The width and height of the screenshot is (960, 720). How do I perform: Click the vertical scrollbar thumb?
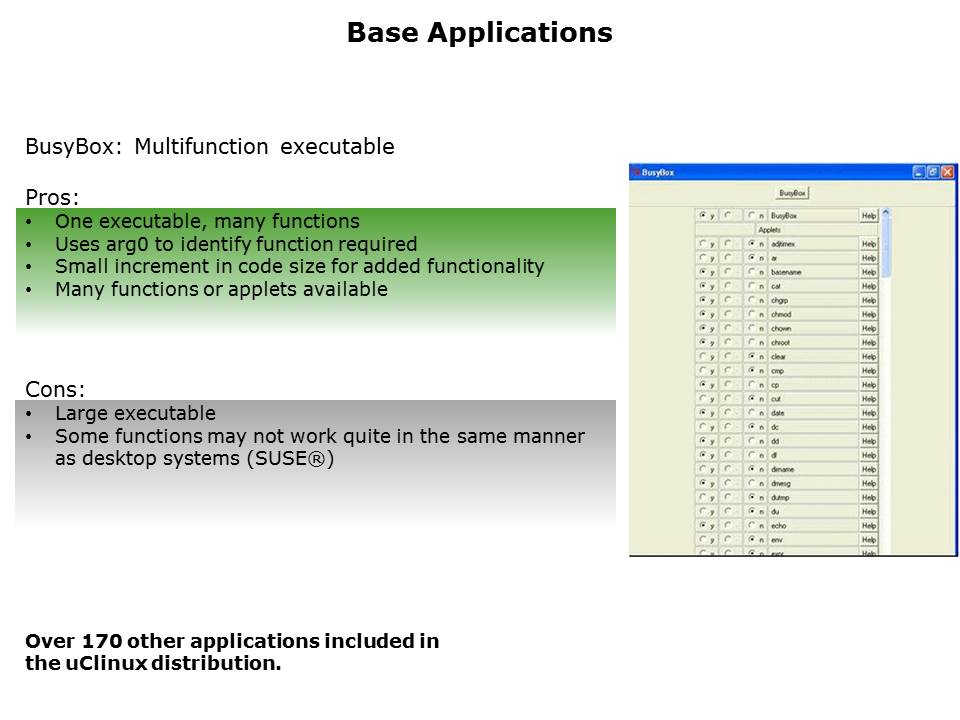[885, 245]
